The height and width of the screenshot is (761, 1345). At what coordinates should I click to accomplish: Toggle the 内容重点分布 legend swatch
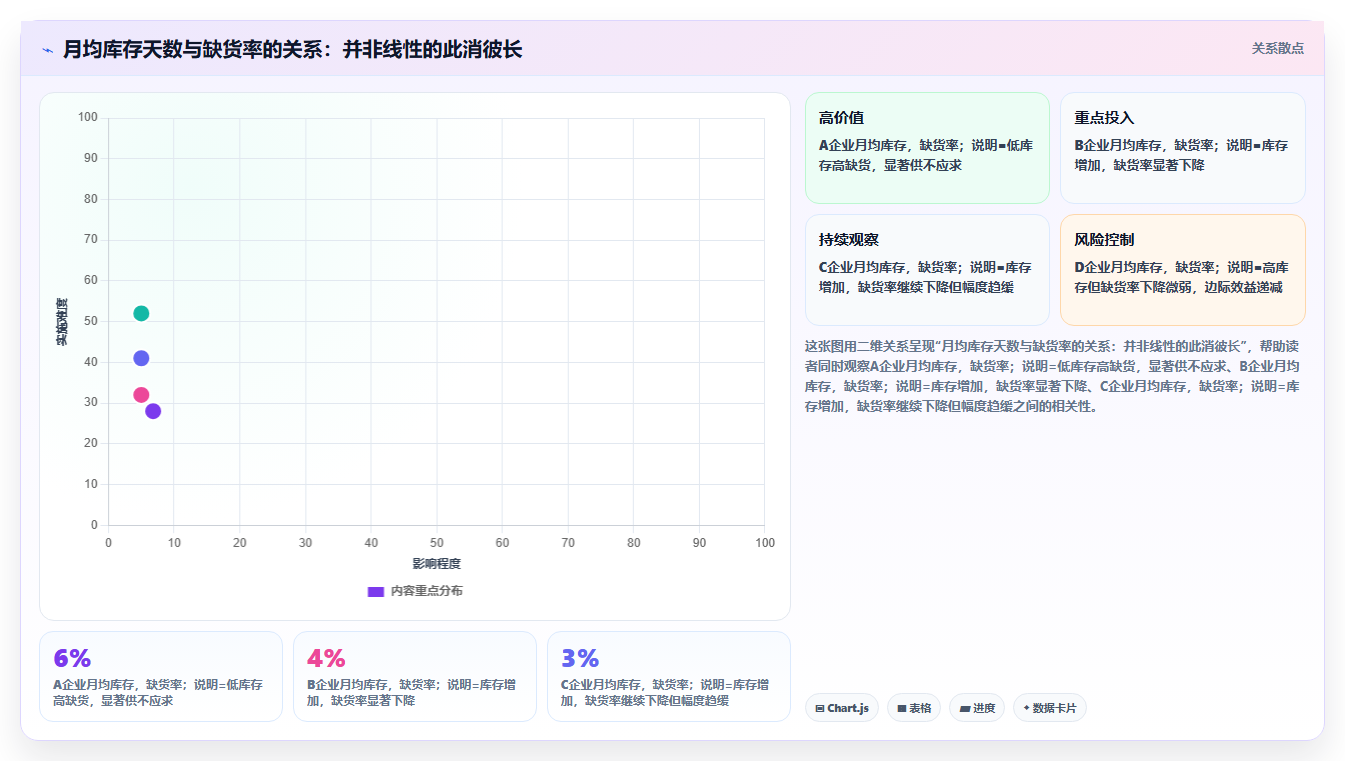tap(376, 591)
